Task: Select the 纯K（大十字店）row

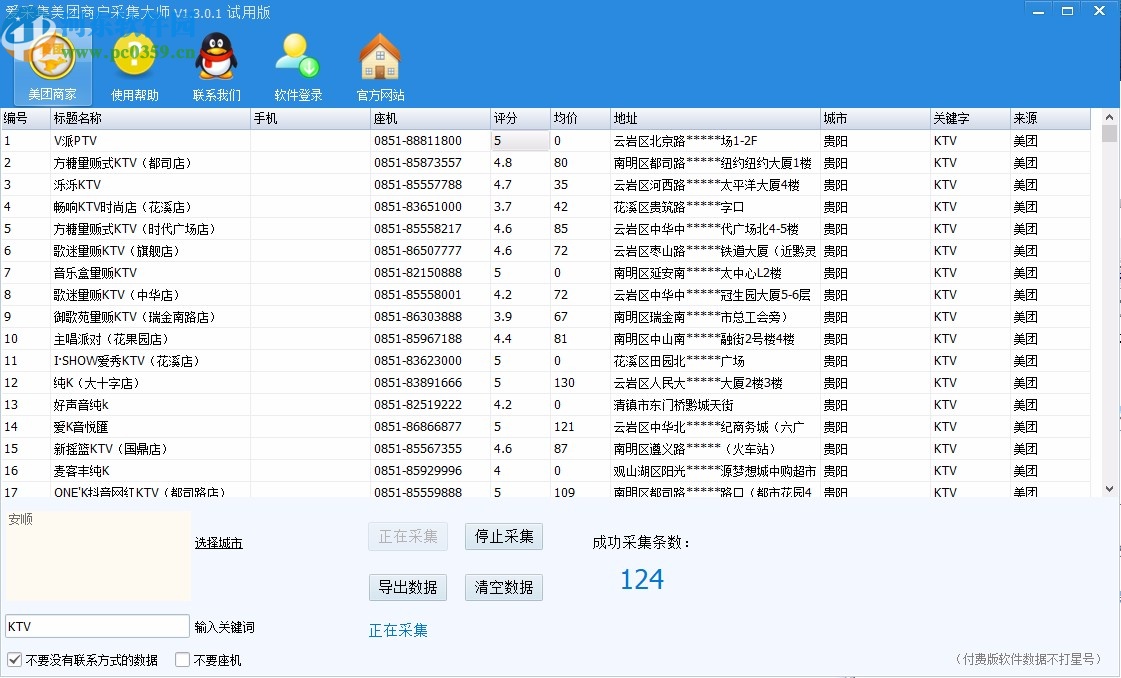Action: (150, 383)
